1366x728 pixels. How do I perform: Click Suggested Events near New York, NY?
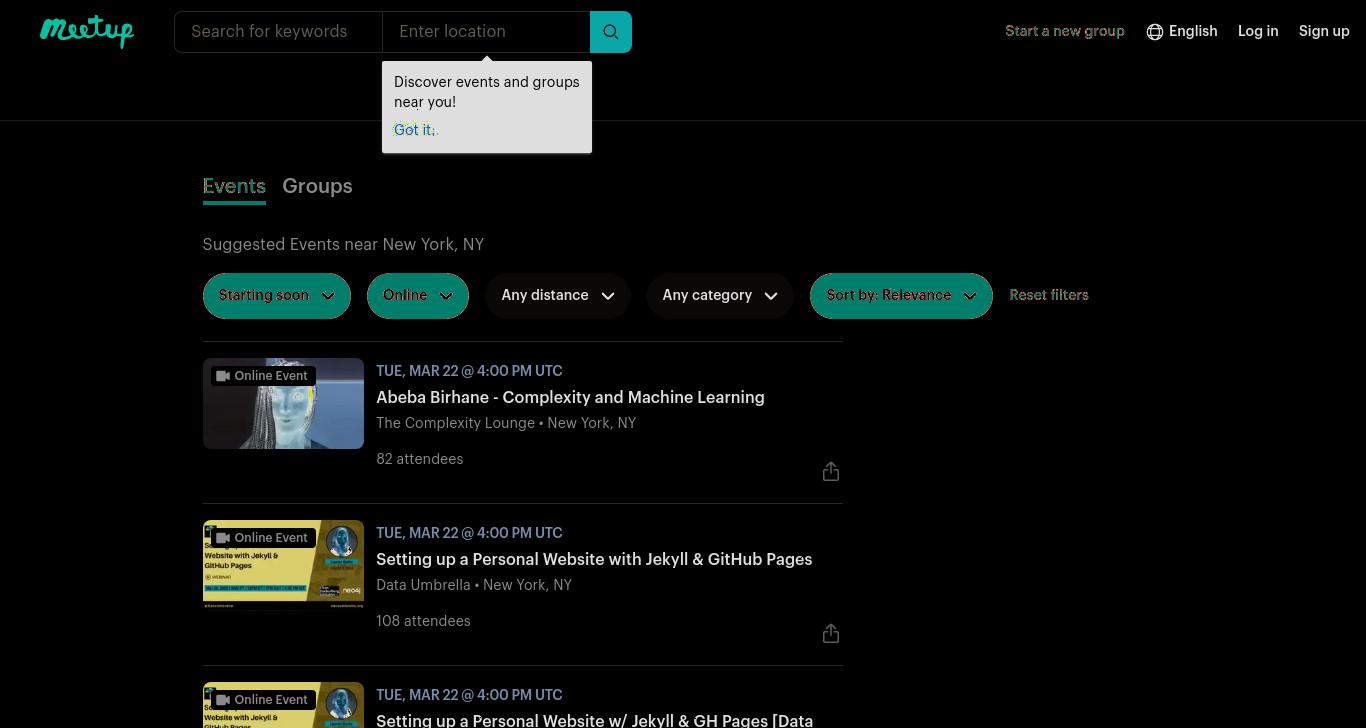coord(343,244)
